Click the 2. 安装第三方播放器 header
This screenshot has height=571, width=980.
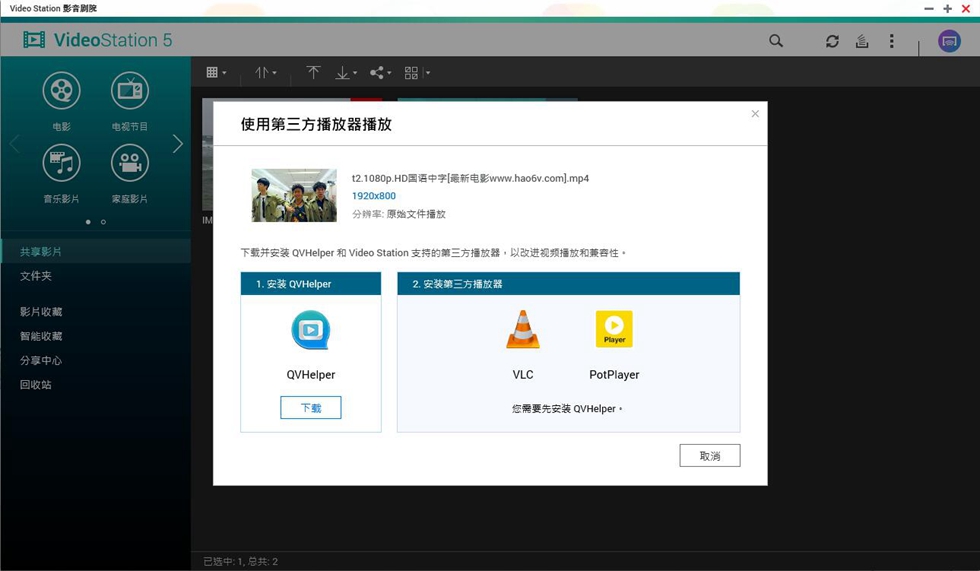click(x=569, y=284)
